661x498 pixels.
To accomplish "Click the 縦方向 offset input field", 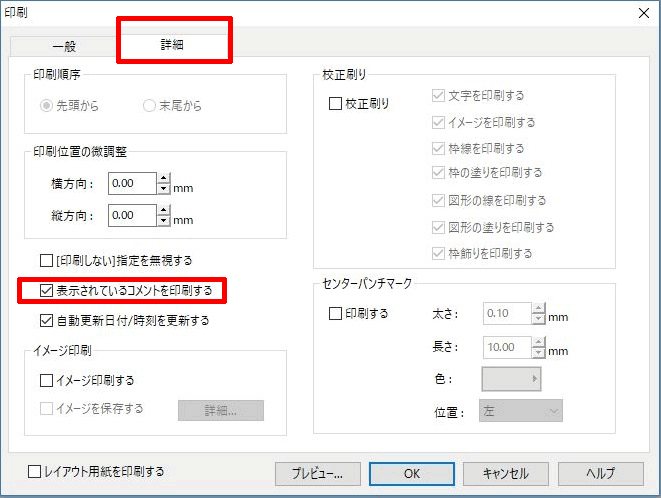I will click(132, 215).
